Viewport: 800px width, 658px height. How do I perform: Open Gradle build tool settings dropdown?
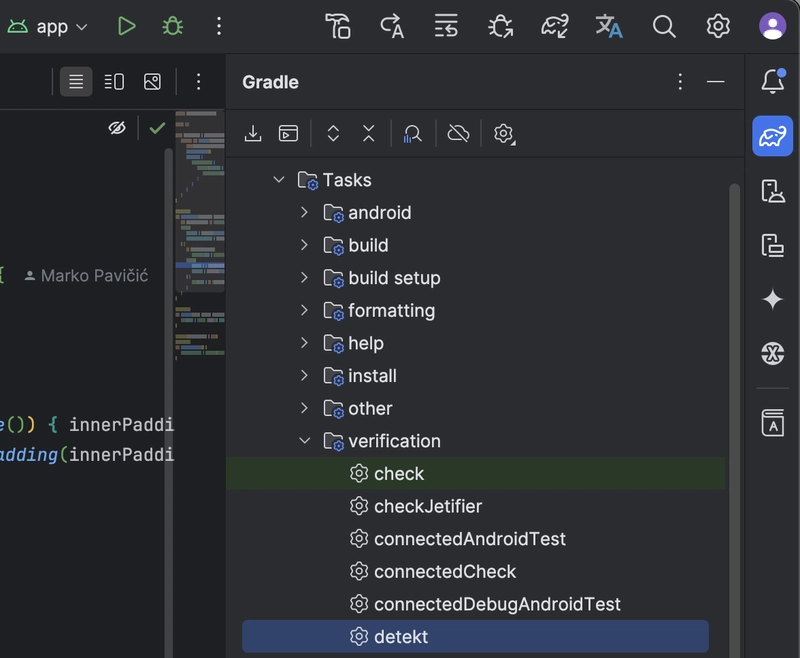[504, 134]
